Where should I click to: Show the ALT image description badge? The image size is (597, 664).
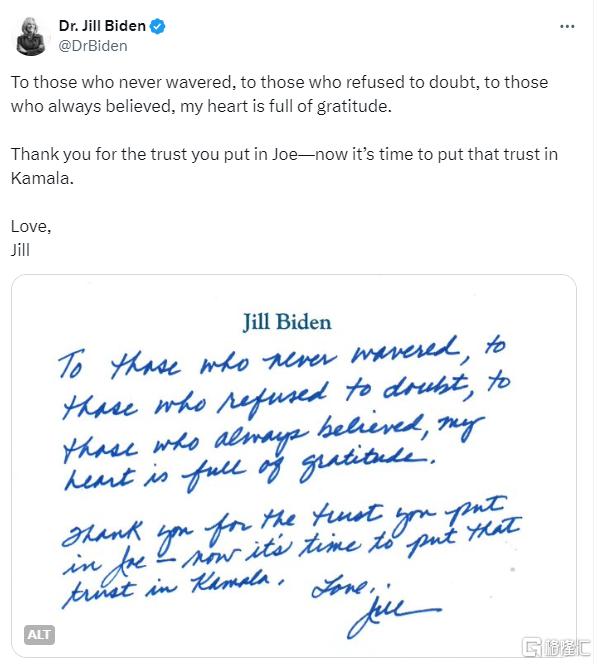(39, 634)
